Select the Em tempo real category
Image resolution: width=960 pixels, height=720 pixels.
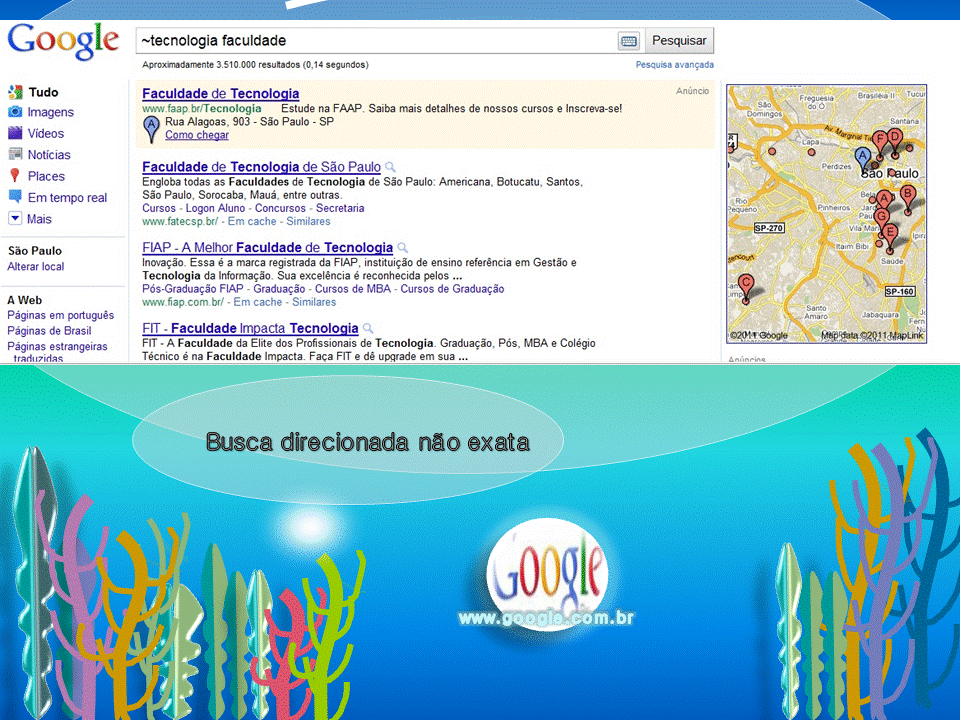click(67, 198)
